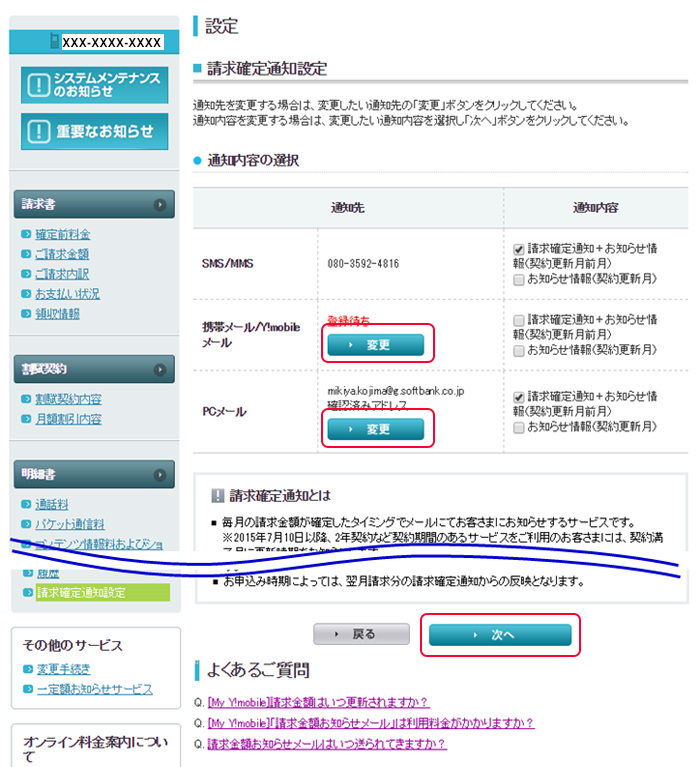Open システムメンテナンスのお知らせ banner
The width and height of the screenshot is (700, 767).
pyautogui.click(x=94, y=85)
